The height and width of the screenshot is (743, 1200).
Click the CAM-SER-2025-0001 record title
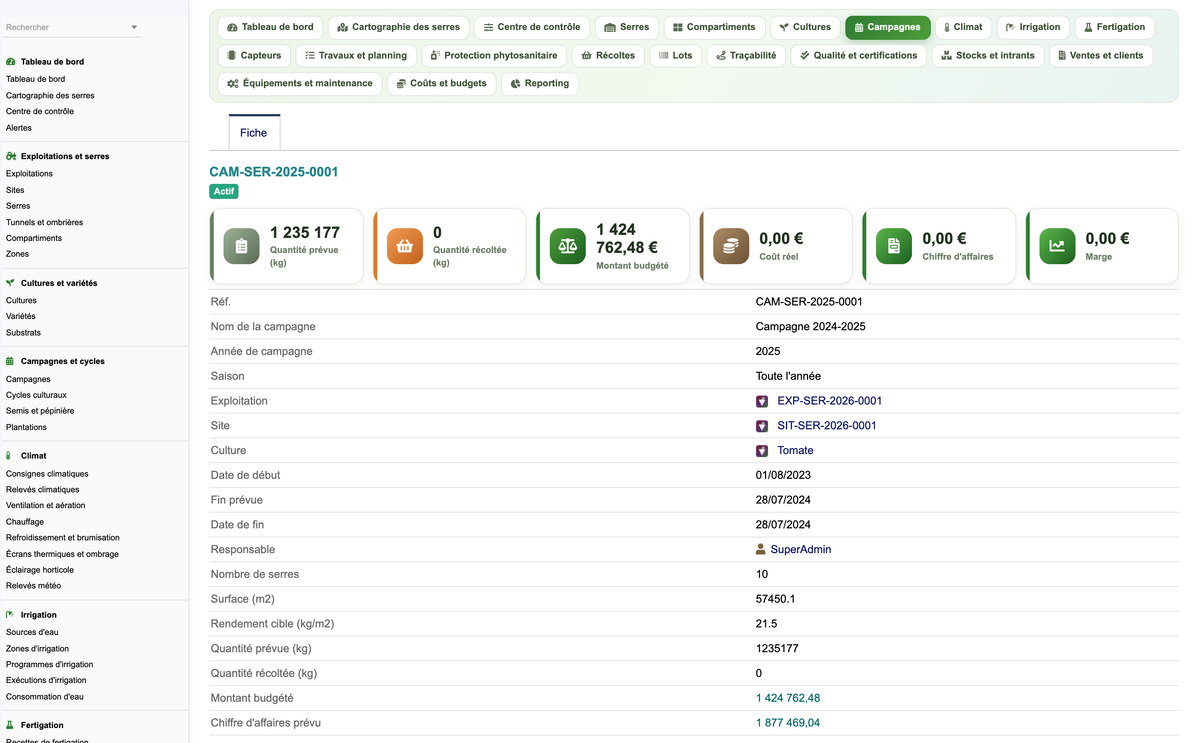click(x=274, y=172)
